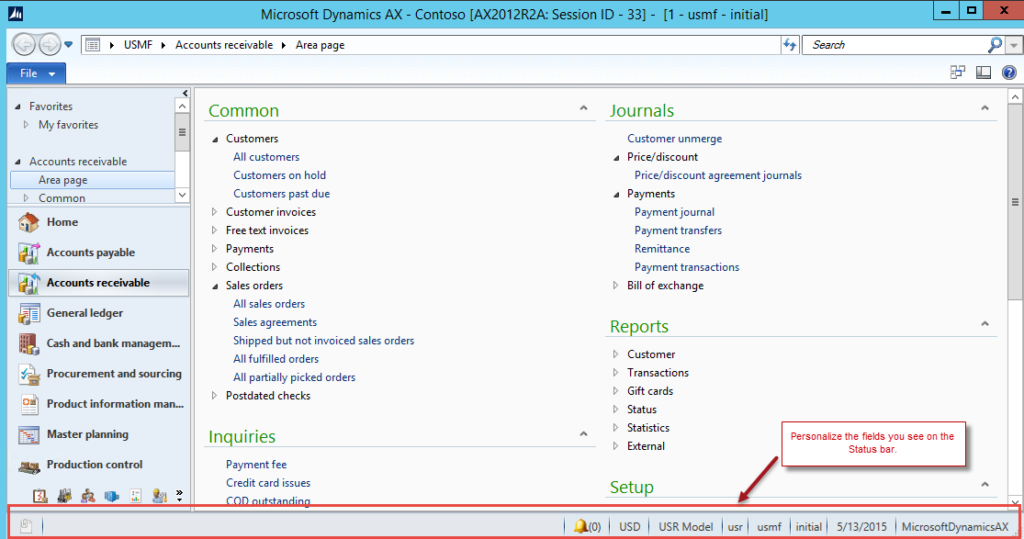Image resolution: width=1024 pixels, height=539 pixels.
Task: Click the address bar module list icon
Action: coord(93,45)
